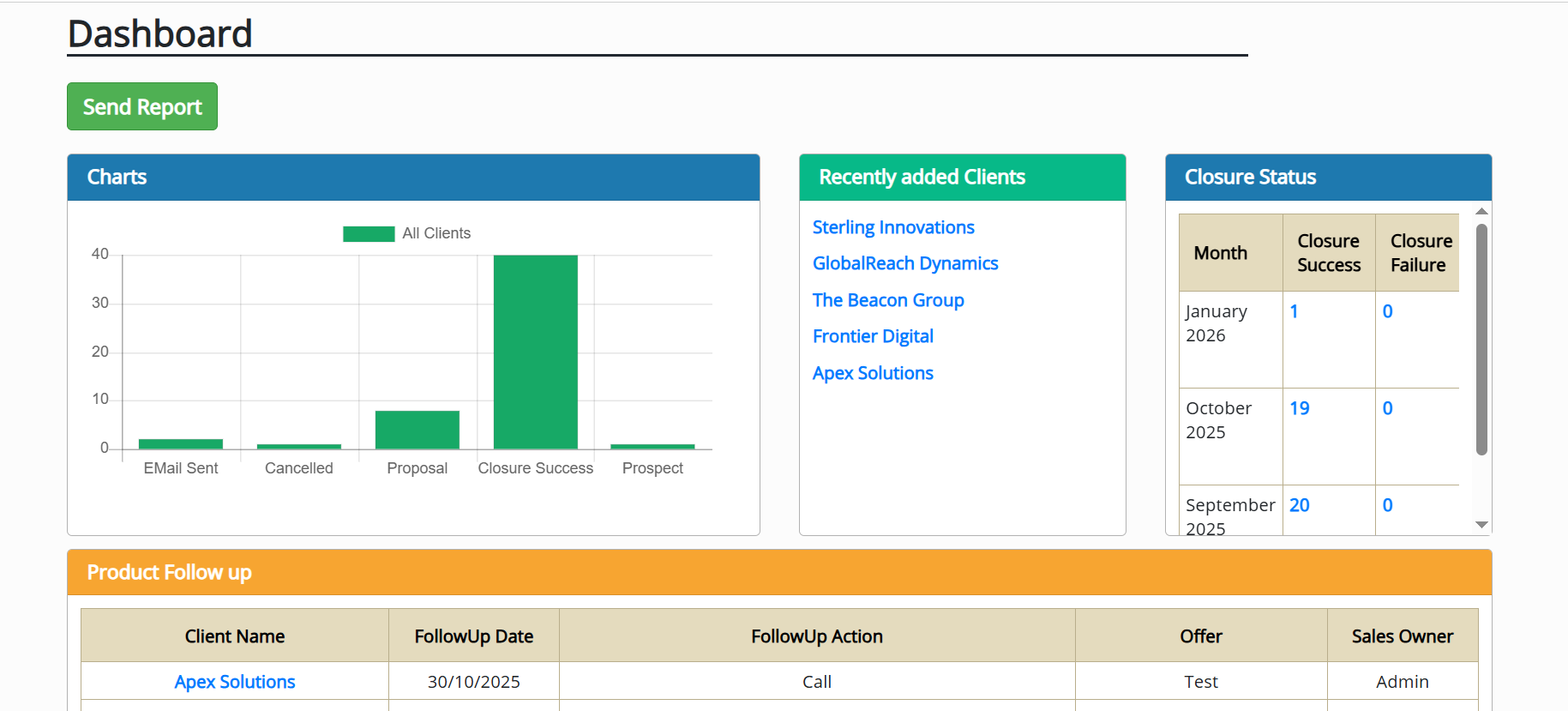Click the EMail Sent bar in chart
The image size is (1568, 711).
pos(181,443)
